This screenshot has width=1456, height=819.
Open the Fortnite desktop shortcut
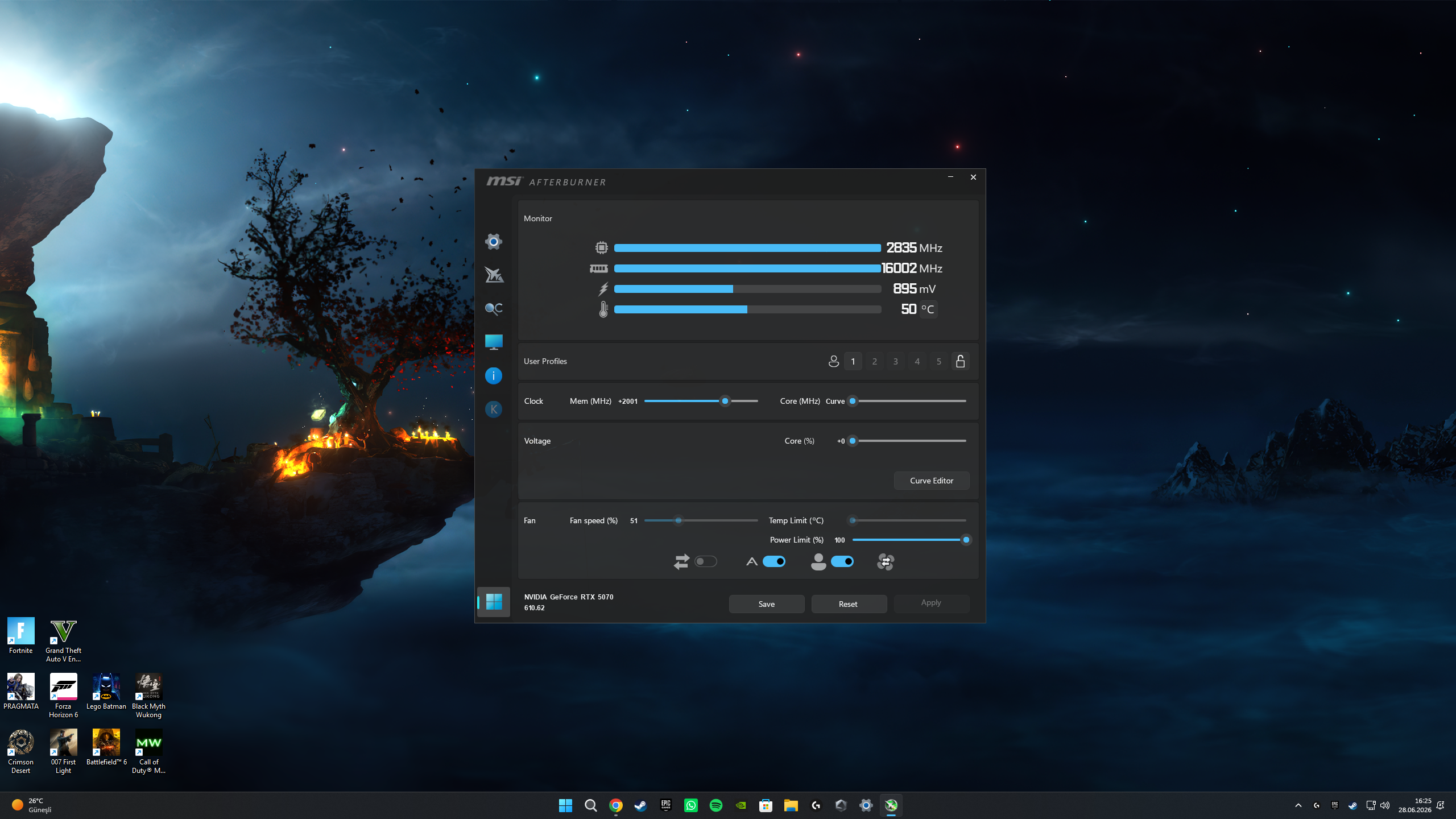point(21,636)
